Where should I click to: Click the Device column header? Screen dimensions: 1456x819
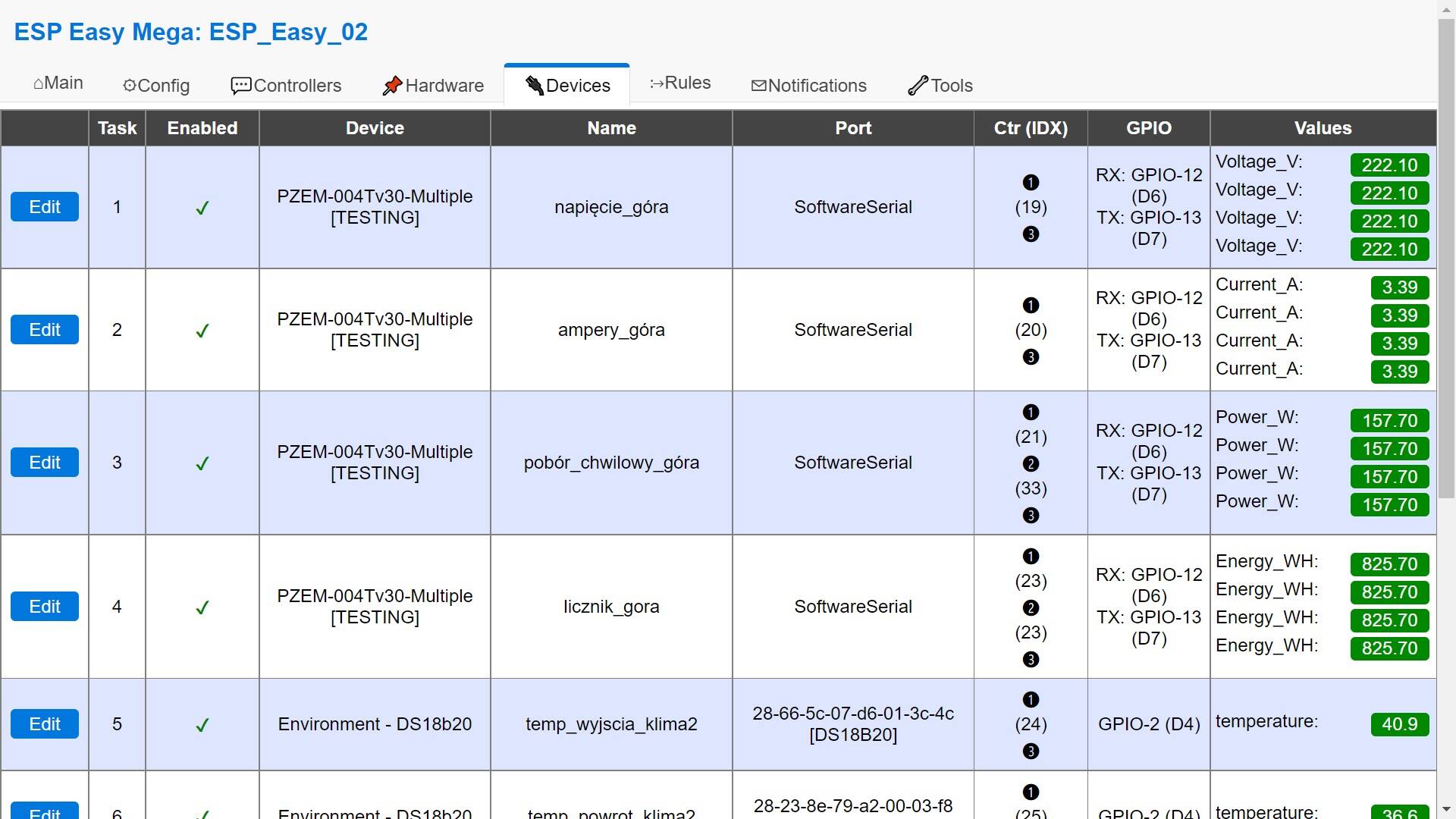click(x=375, y=128)
